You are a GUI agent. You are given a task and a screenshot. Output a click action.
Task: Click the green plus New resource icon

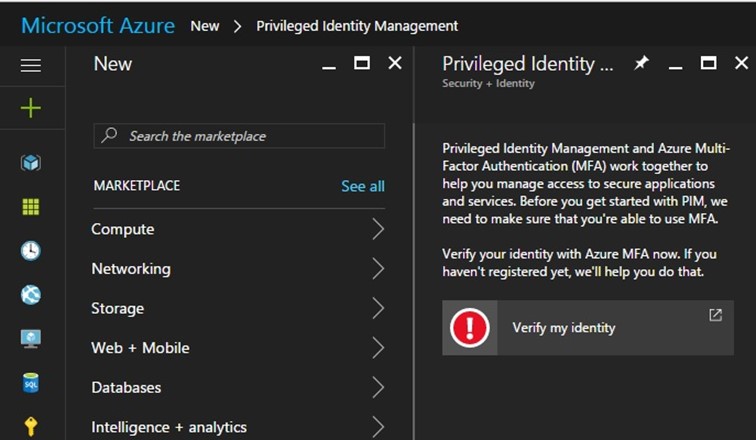[x=30, y=108]
